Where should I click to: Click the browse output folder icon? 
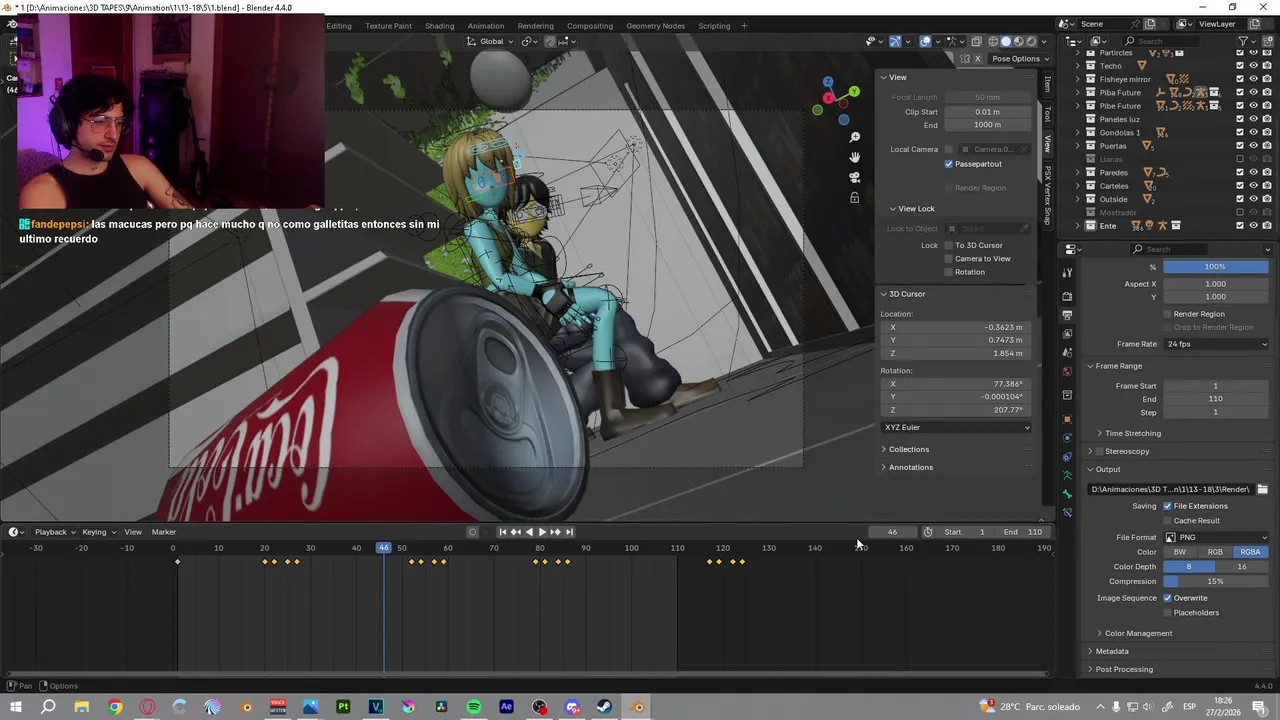[x=1263, y=489]
